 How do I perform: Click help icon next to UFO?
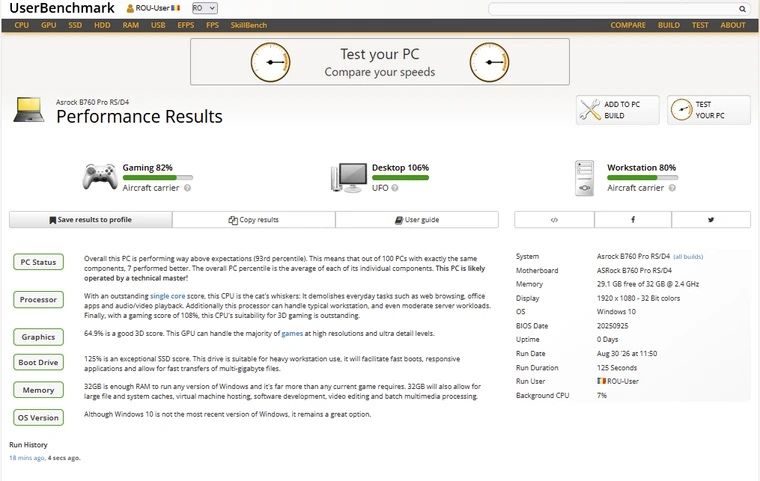point(395,188)
